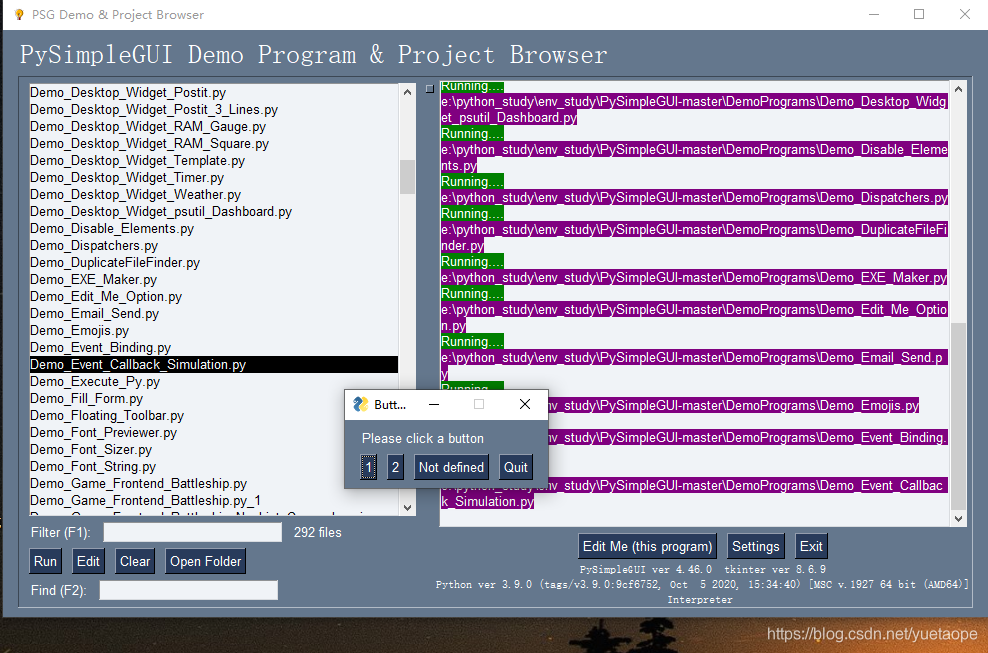
Task: Maximize the PSG Demo main window
Action: click(x=919, y=14)
